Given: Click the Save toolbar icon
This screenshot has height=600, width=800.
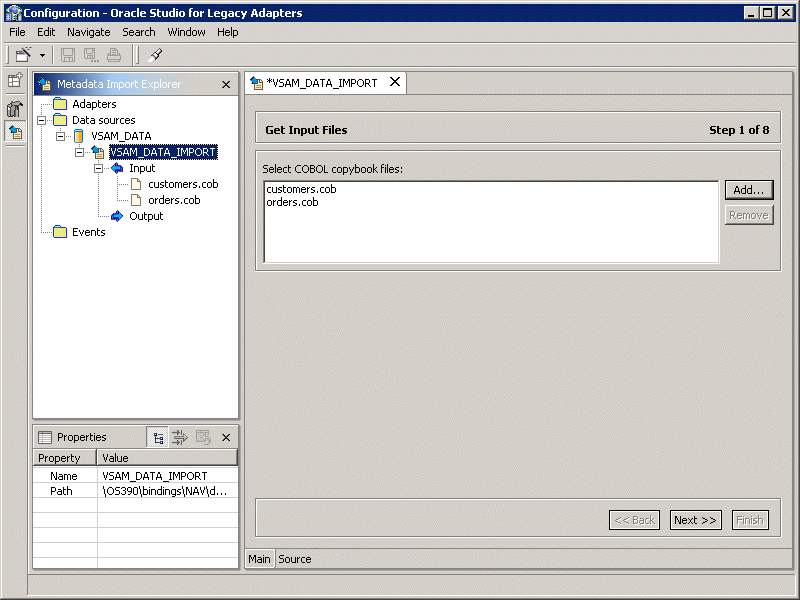Looking at the screenshot, I should [x=68, y=55].
